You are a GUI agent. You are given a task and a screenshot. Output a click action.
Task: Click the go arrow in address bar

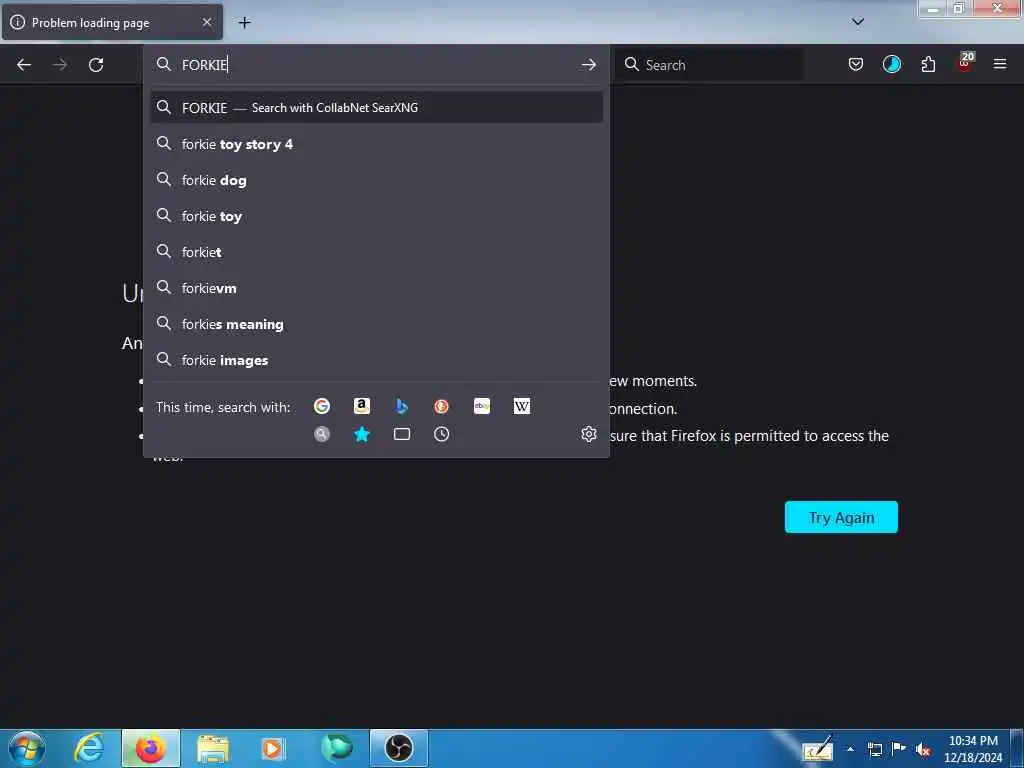pos(588,65)
